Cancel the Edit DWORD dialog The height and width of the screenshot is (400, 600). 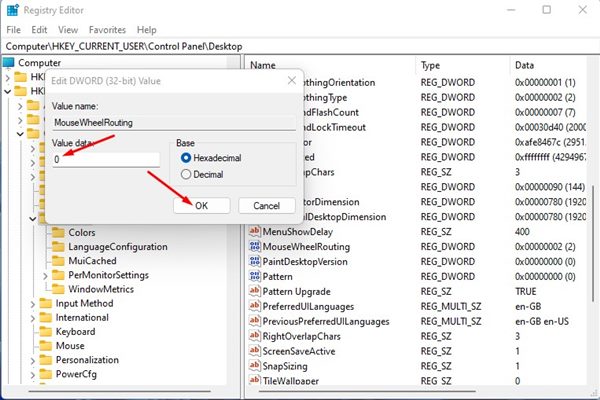pyautogui.click(x=266, y=206)
